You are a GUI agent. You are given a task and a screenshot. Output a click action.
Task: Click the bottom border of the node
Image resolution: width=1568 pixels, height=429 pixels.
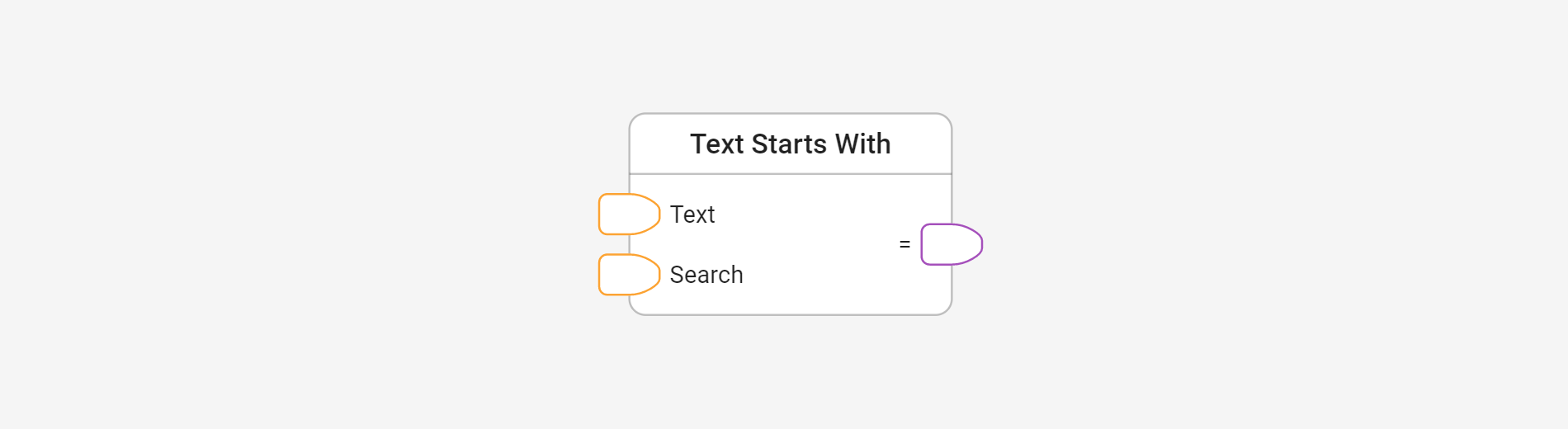tap(791, 314)
